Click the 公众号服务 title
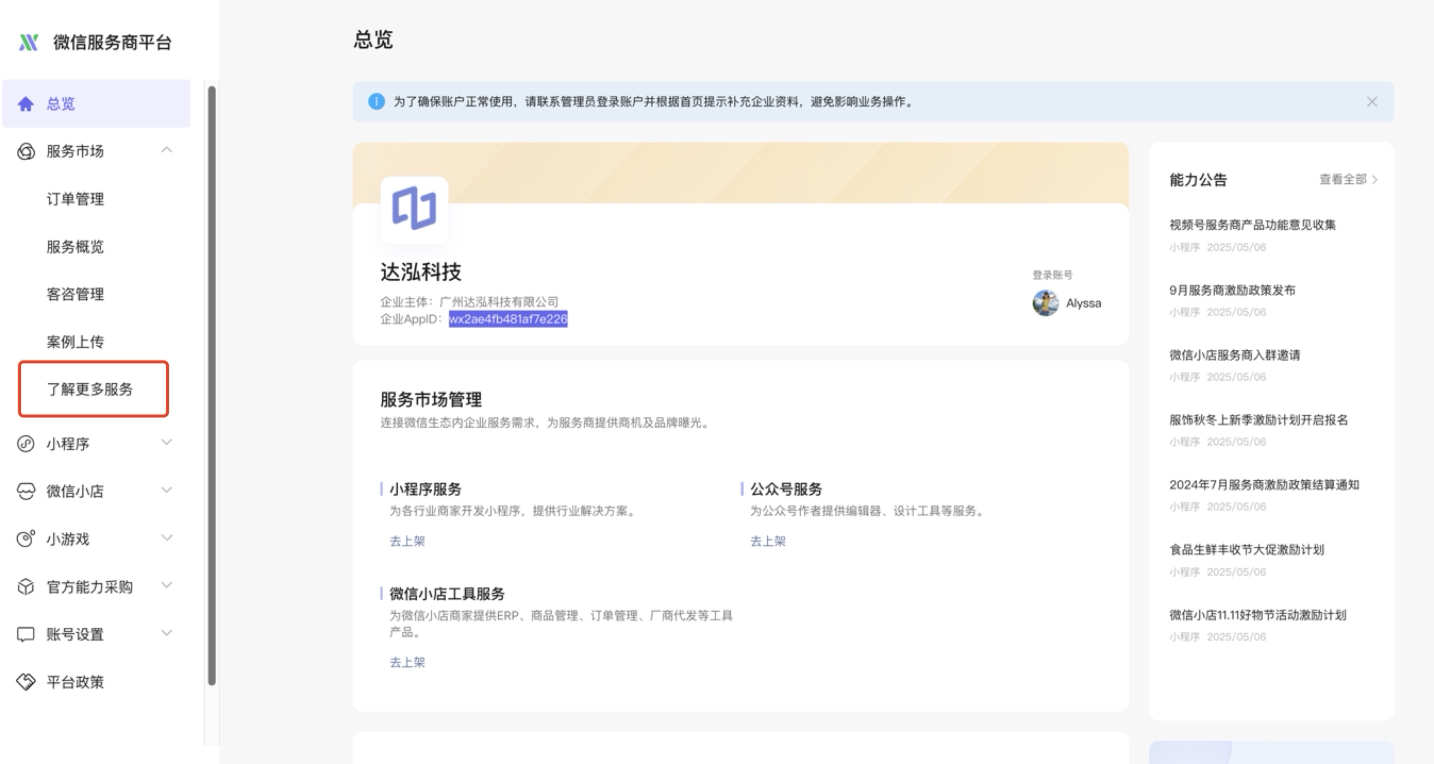1434x764 pixels. 786,489
